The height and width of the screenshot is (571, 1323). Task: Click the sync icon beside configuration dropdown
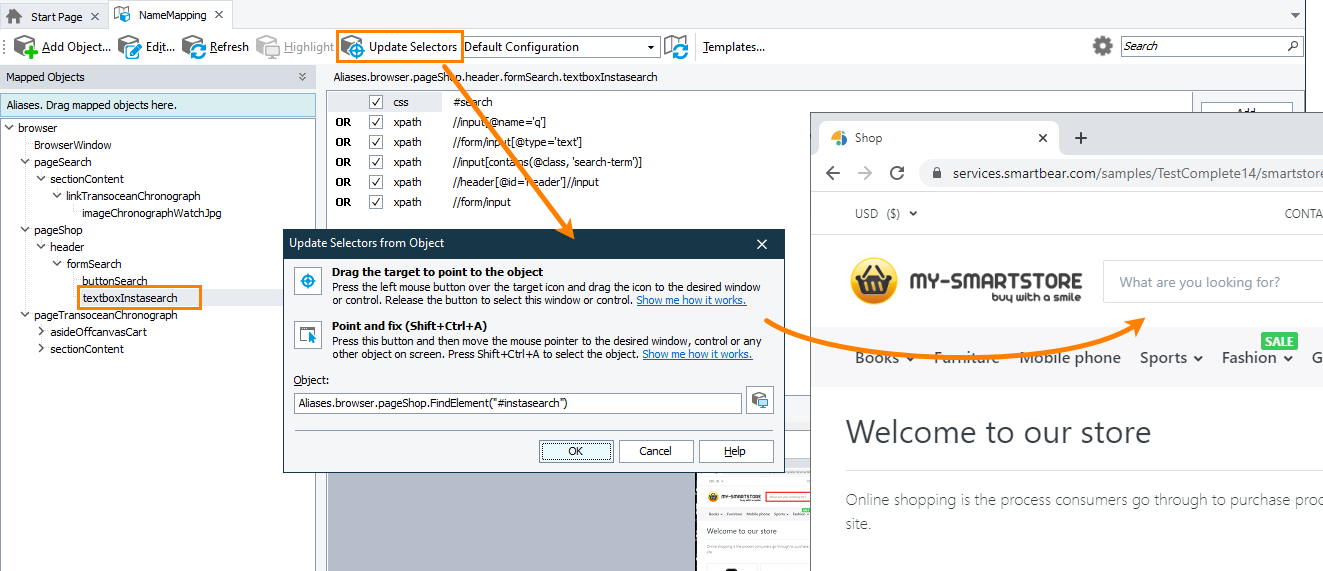pos(677,47)
